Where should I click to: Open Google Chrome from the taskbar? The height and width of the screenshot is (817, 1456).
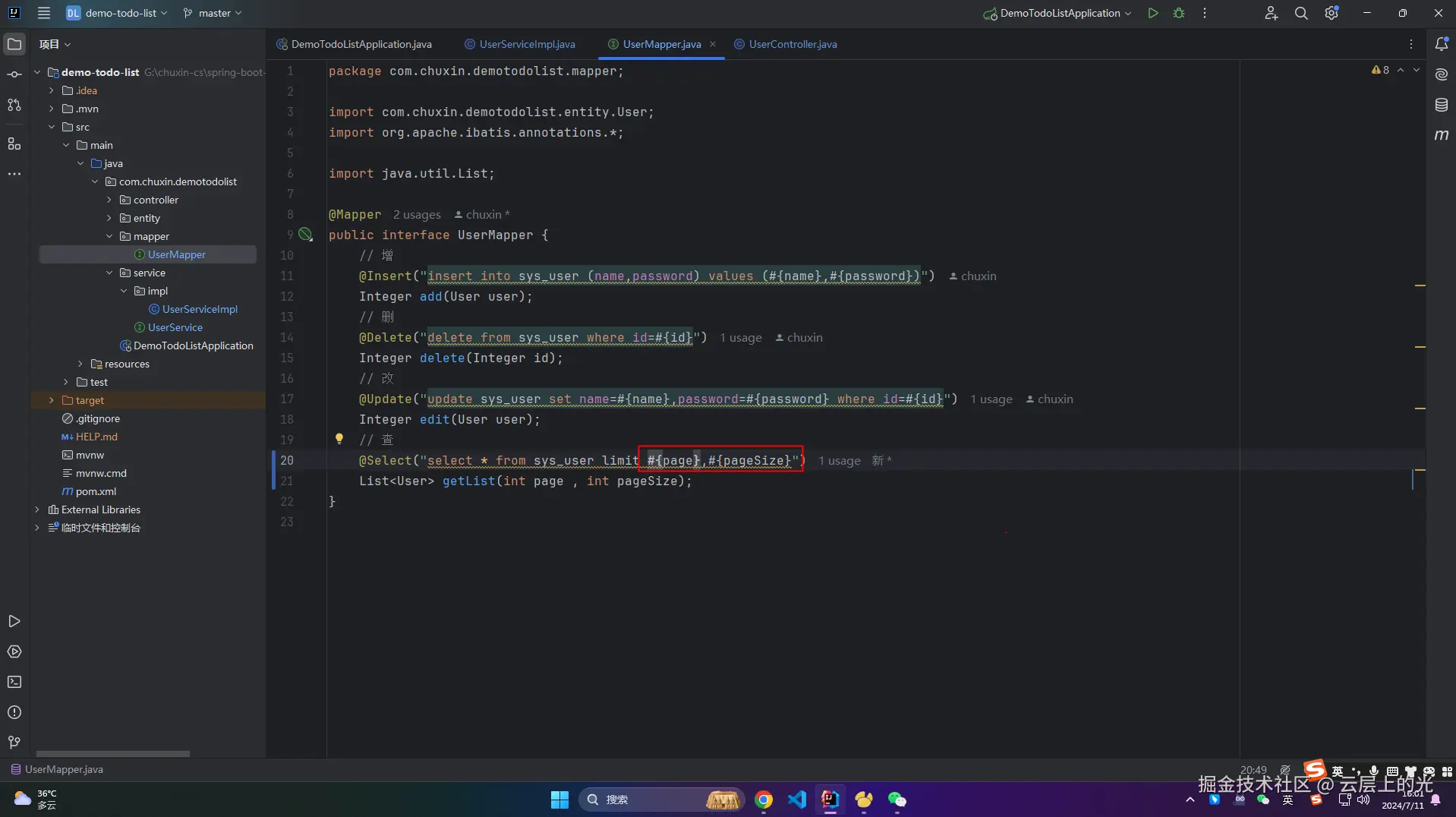764,800
